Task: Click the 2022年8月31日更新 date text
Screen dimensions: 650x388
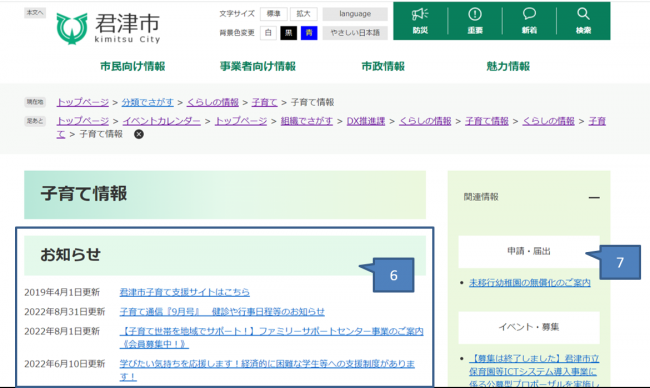Action: pyautogui.click(x=65, y=312)
